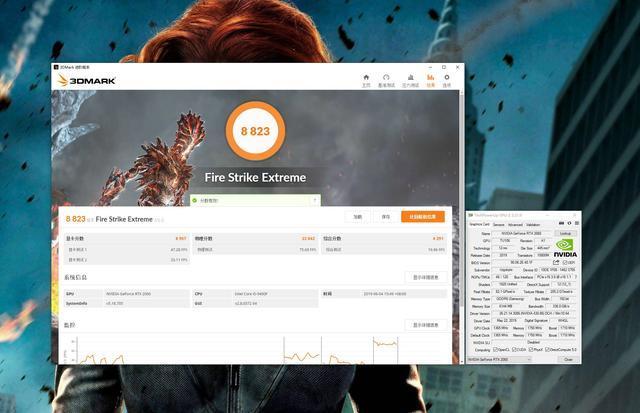Click the graphics test 1 FPS row
The width and height of the screenshot is (640, 413).
127,249
